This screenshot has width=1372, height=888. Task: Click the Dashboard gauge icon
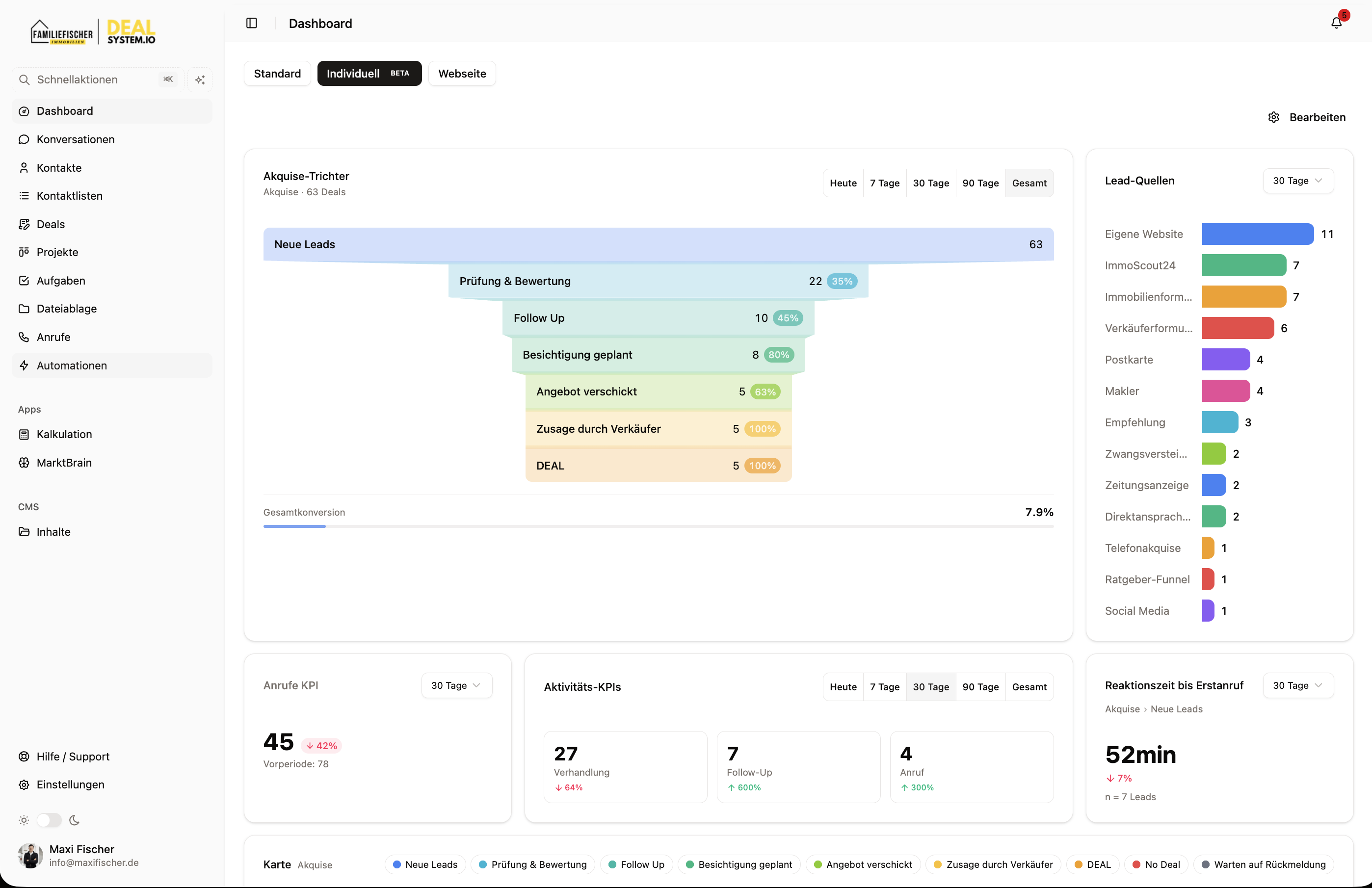[24, 111]
